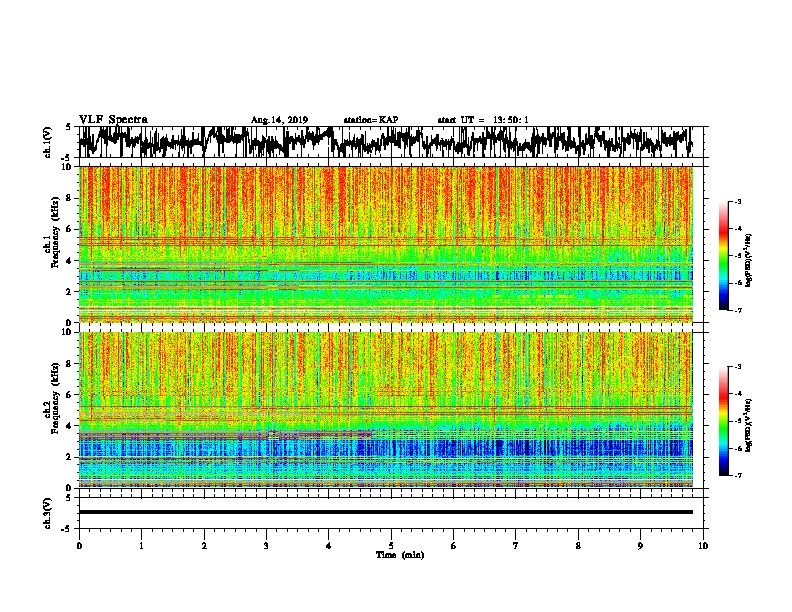Click the "3" tick on the Time axis

[266, 546]
